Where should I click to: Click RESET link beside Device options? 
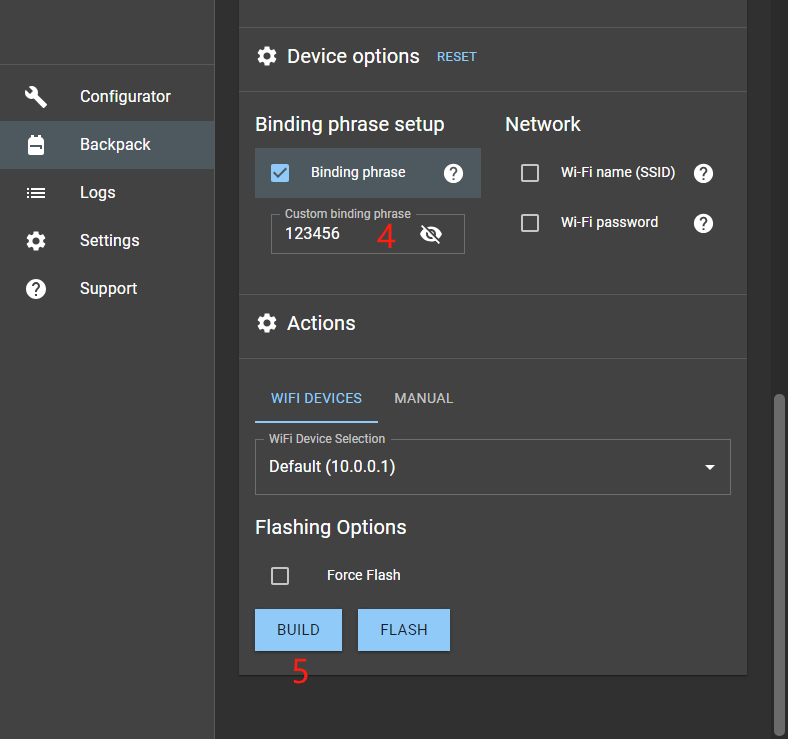click(456, 57)
